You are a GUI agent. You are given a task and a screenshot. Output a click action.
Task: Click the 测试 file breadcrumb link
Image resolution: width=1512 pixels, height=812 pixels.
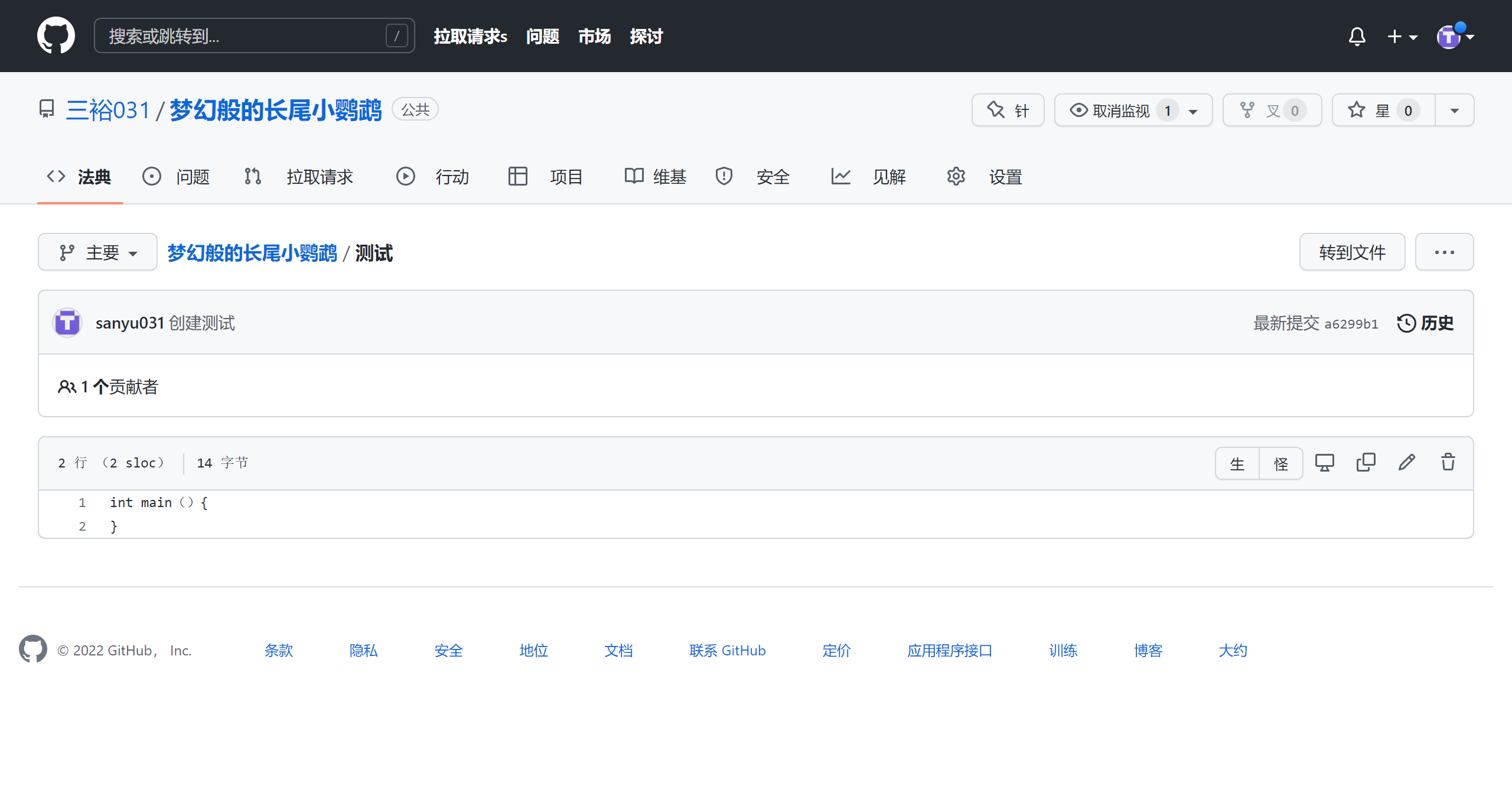[x=376, y=253]
